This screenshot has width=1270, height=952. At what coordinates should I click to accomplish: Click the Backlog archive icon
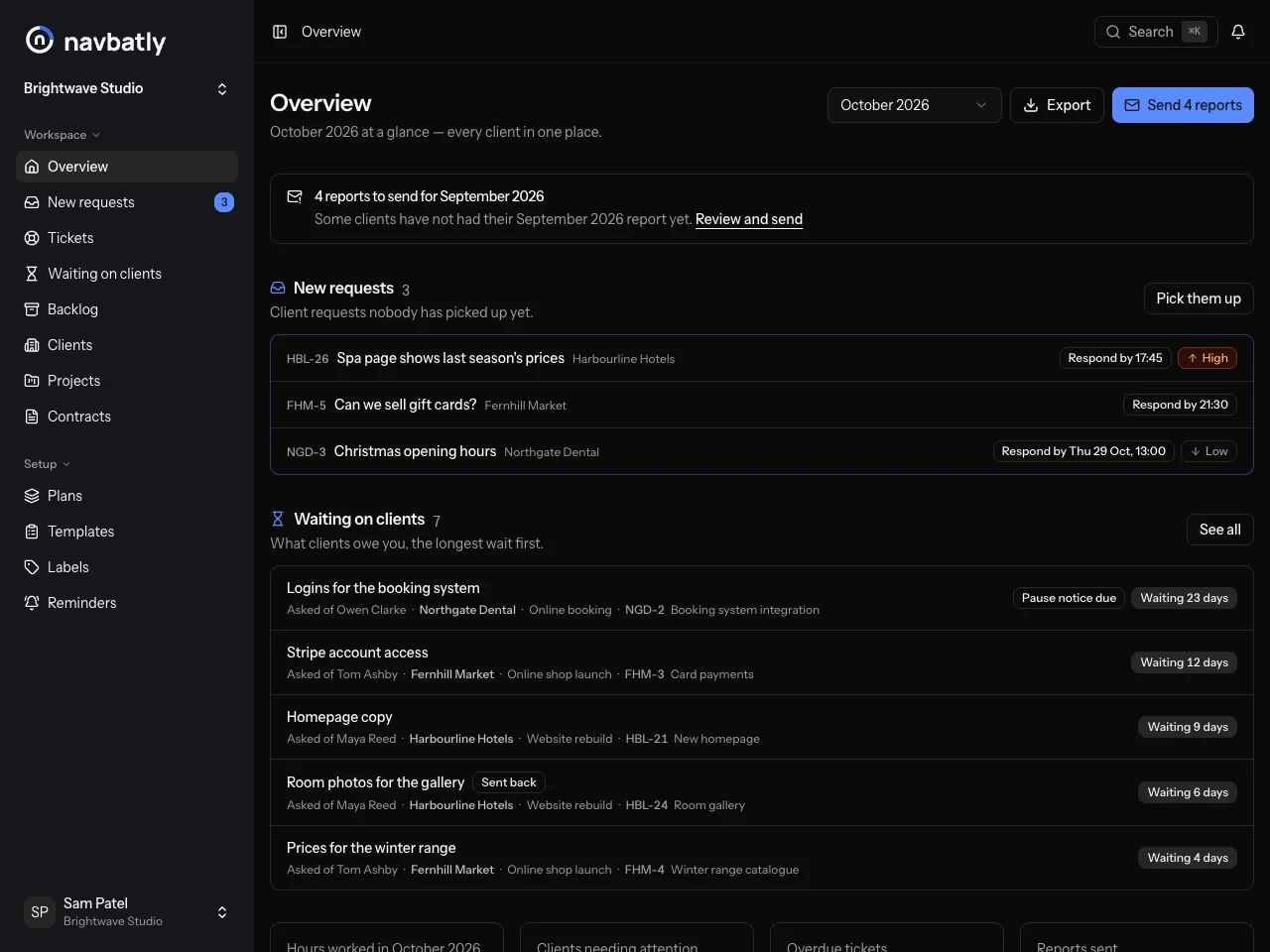tap(32, 309)
